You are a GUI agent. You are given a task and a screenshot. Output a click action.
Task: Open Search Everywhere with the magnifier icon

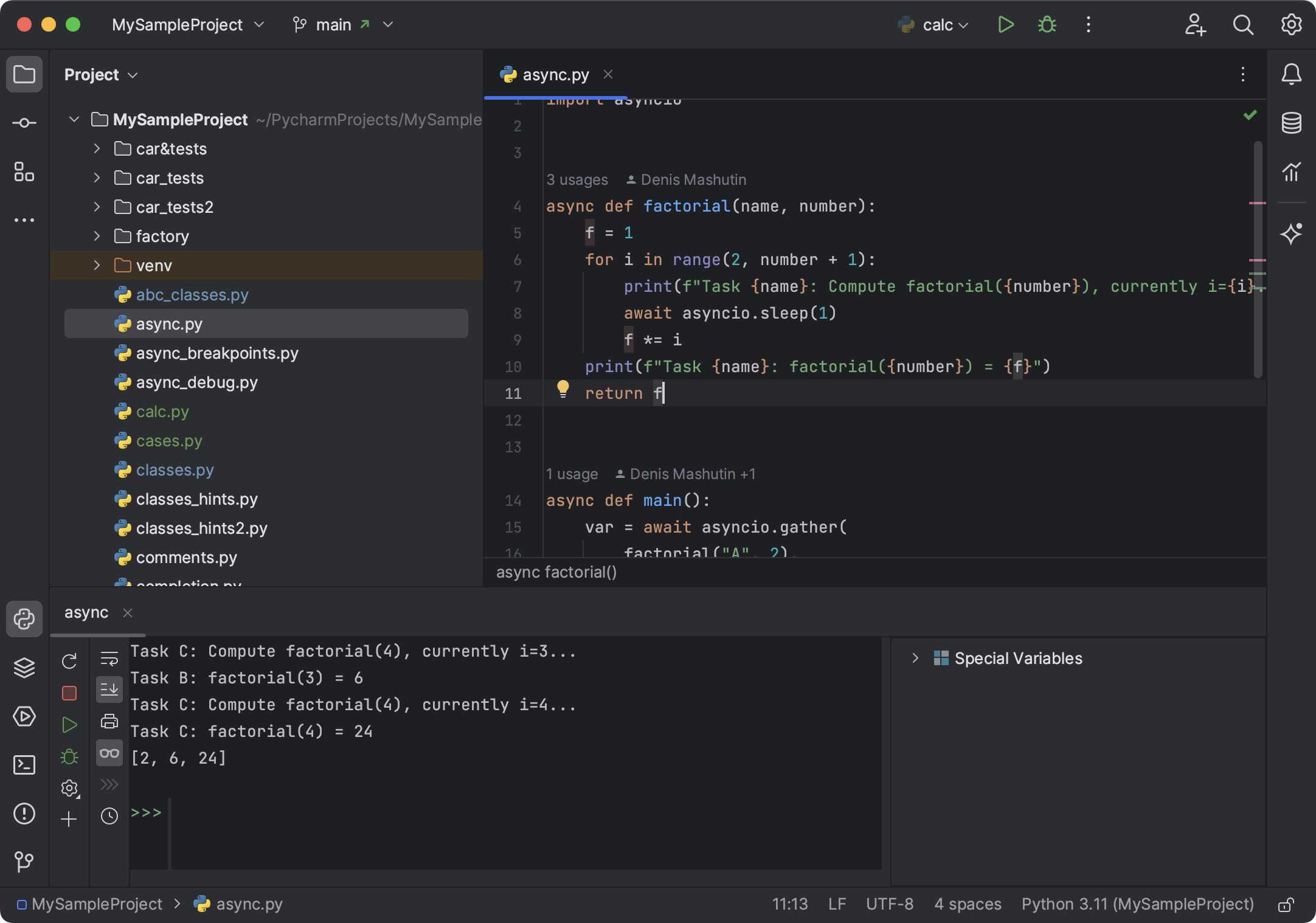click(x=1244, y=25)
